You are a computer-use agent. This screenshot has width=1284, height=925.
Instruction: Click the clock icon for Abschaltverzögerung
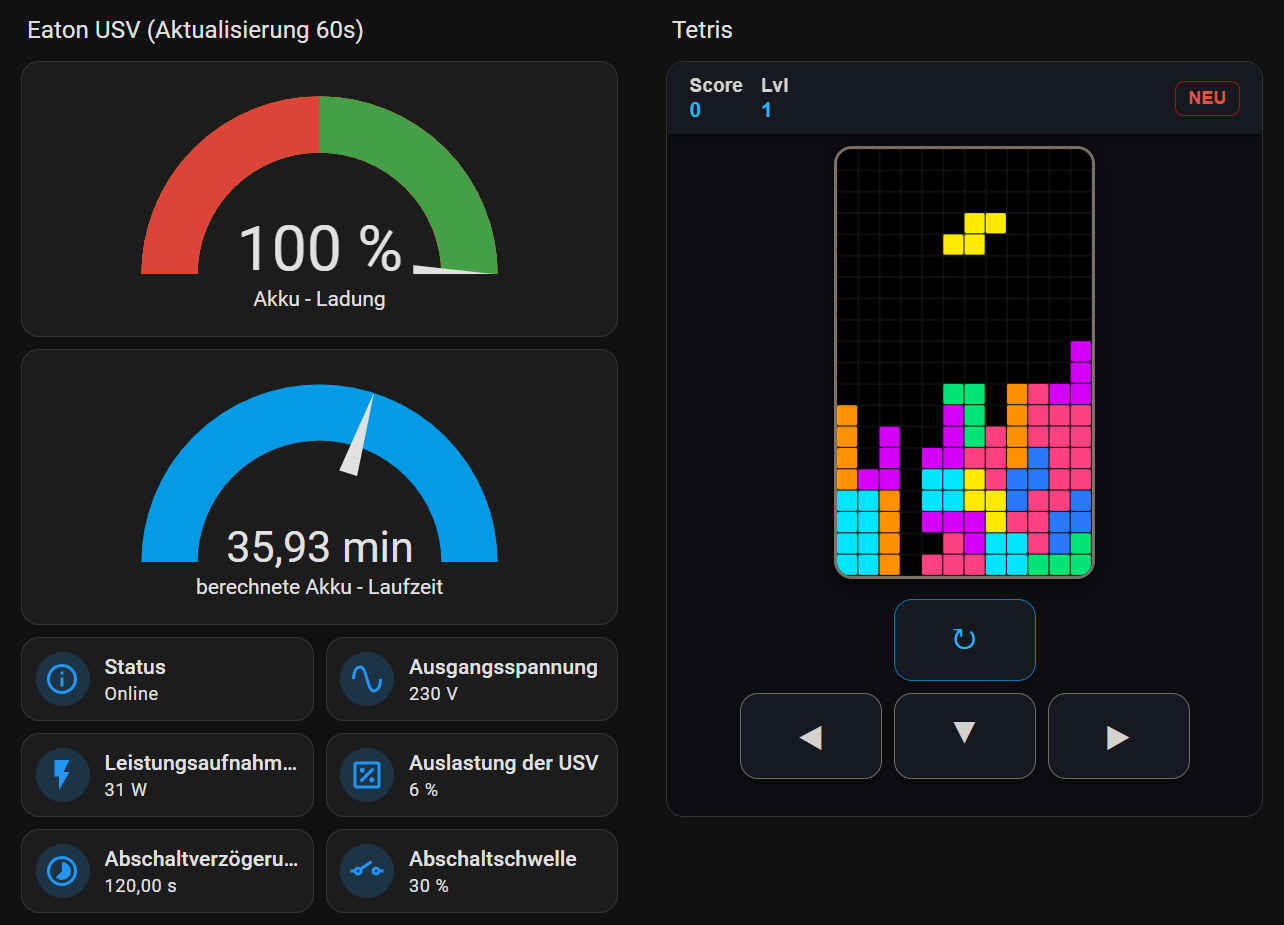pos(62,871)
